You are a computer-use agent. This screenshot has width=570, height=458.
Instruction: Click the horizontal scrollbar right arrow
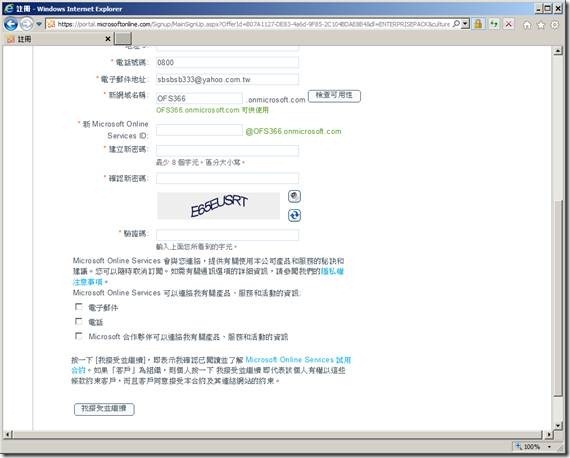pos(549,434)
